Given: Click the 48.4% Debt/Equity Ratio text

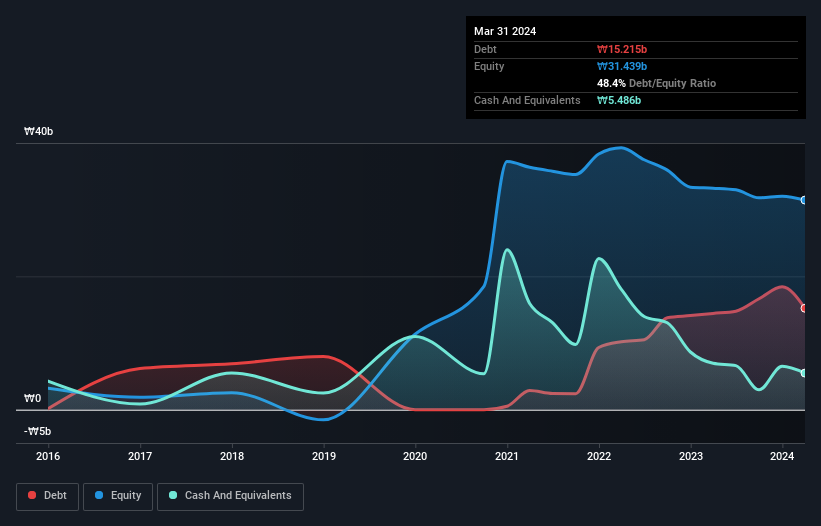Looking at the screenshot, I should pos(656,83).
